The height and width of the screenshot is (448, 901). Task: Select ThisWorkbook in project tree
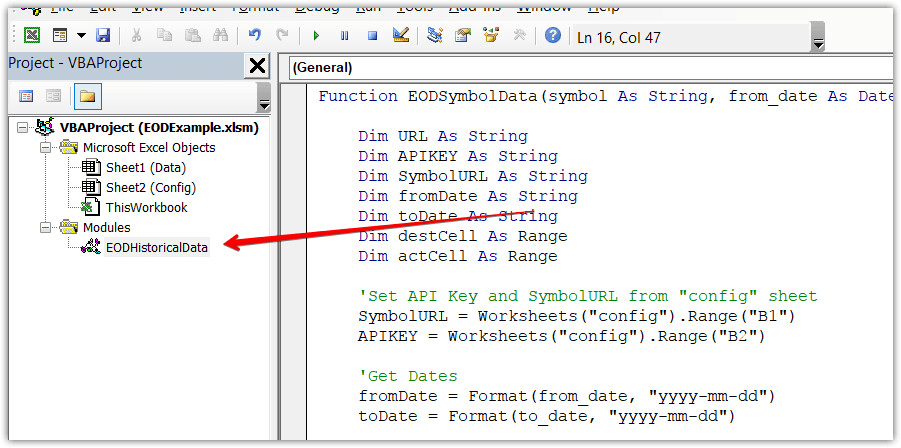(x=147, y=207)
